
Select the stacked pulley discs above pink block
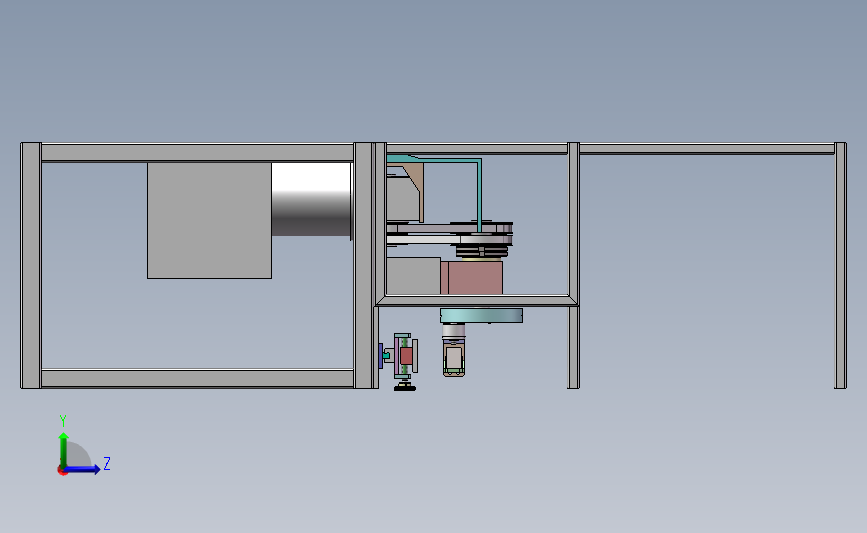tap(482, 252)
